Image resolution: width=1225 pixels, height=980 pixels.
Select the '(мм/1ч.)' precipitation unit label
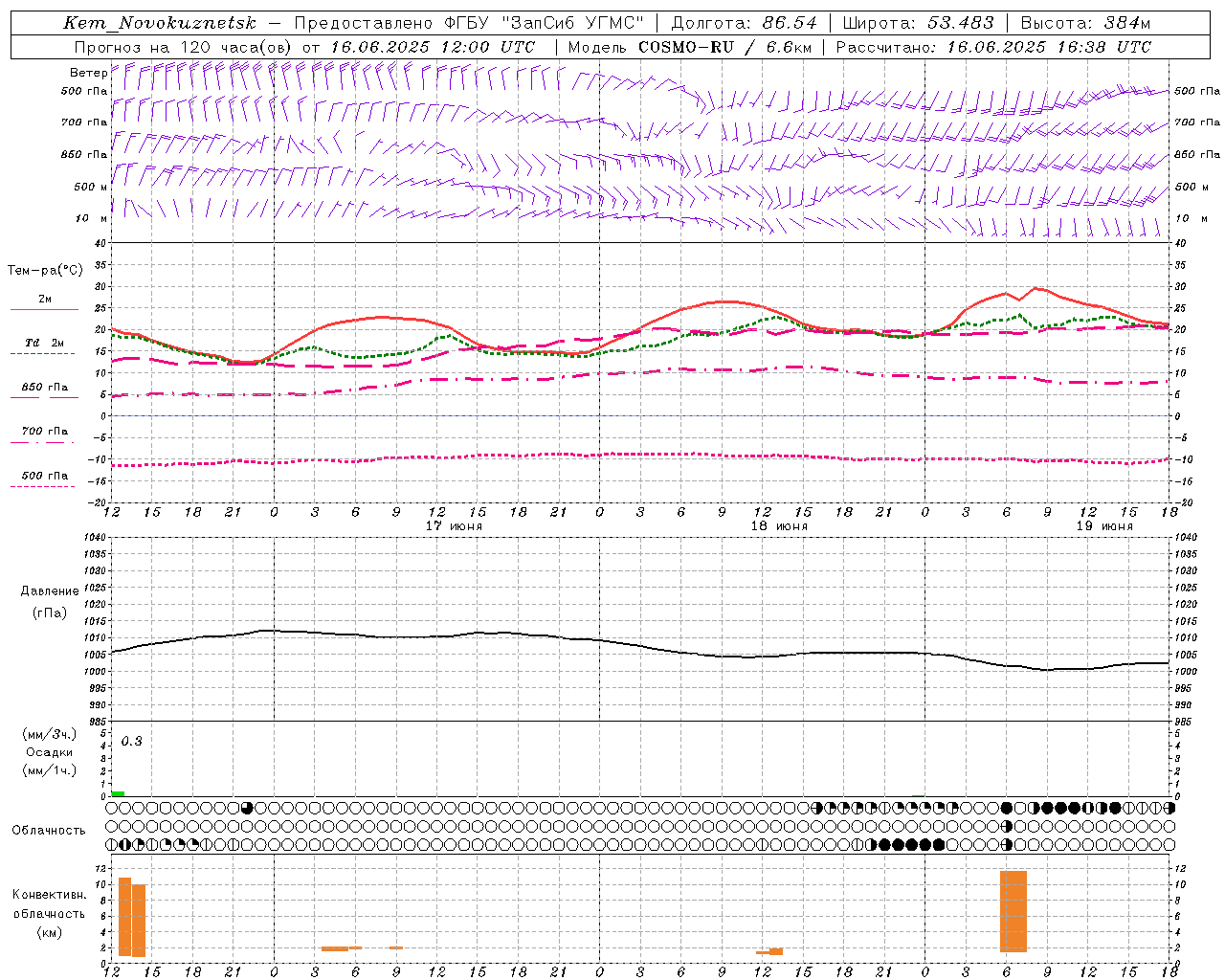click(50, 770)
